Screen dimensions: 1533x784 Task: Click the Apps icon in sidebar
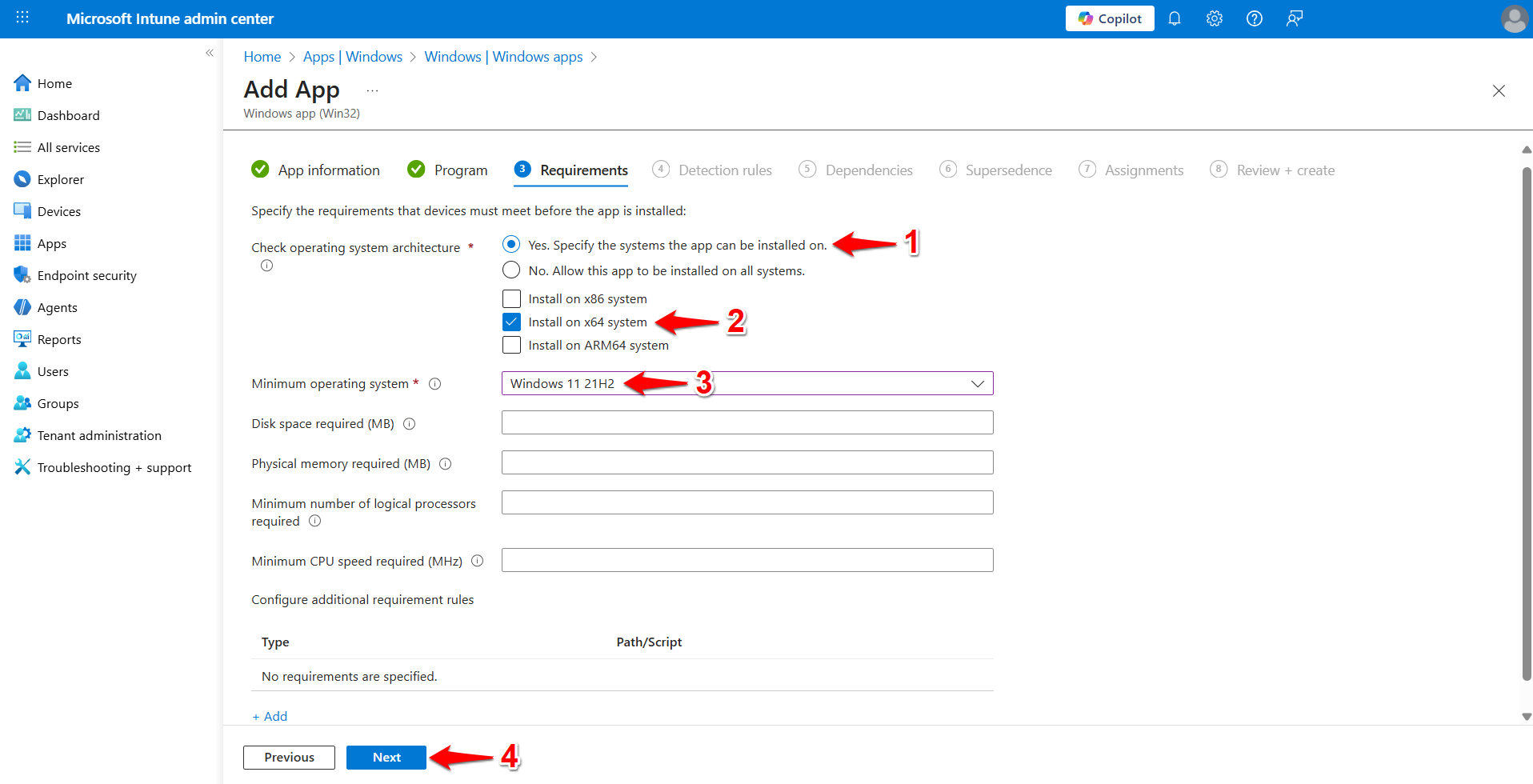22,243
